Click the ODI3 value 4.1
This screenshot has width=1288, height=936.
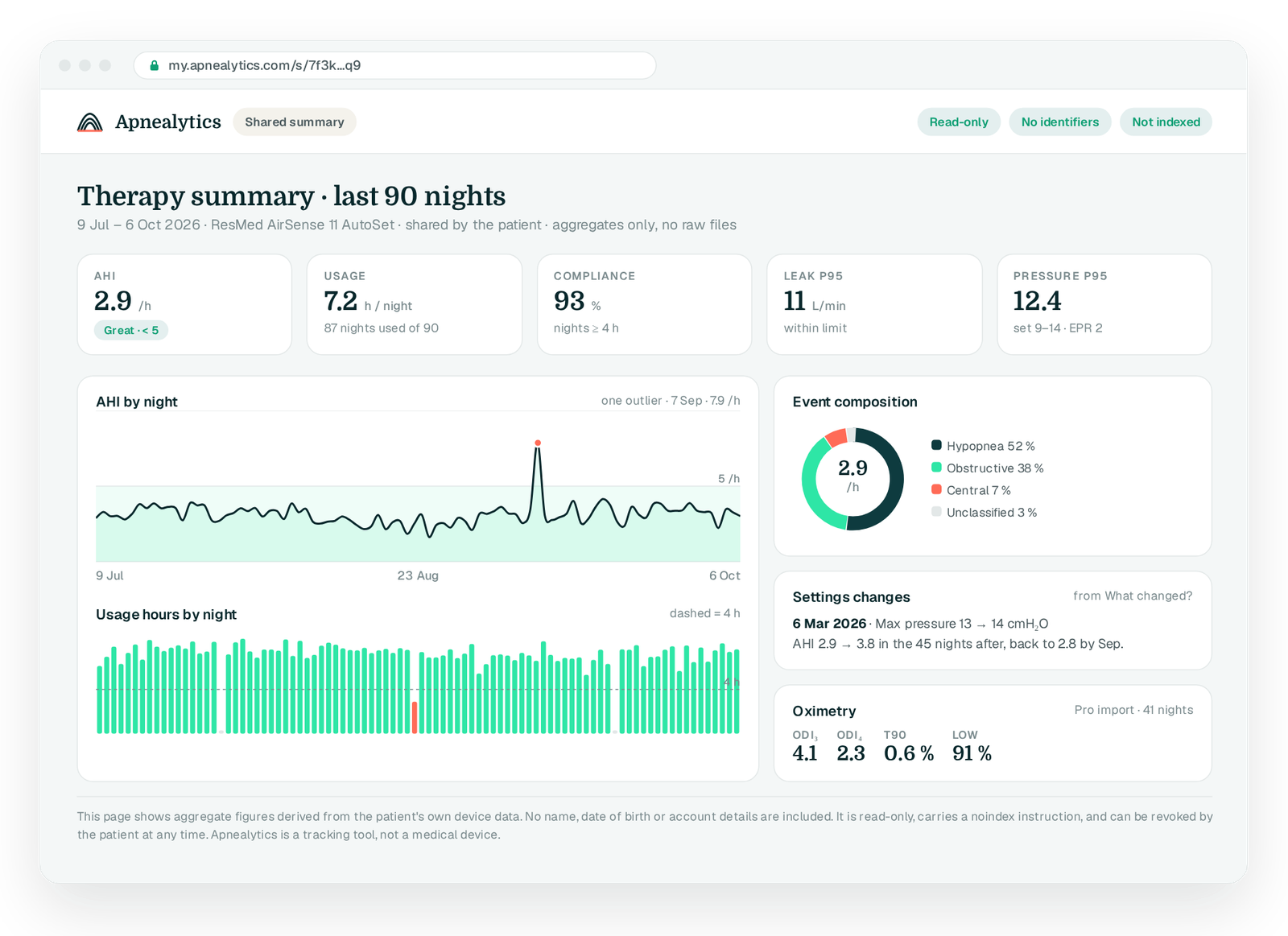tap(805, 753)
